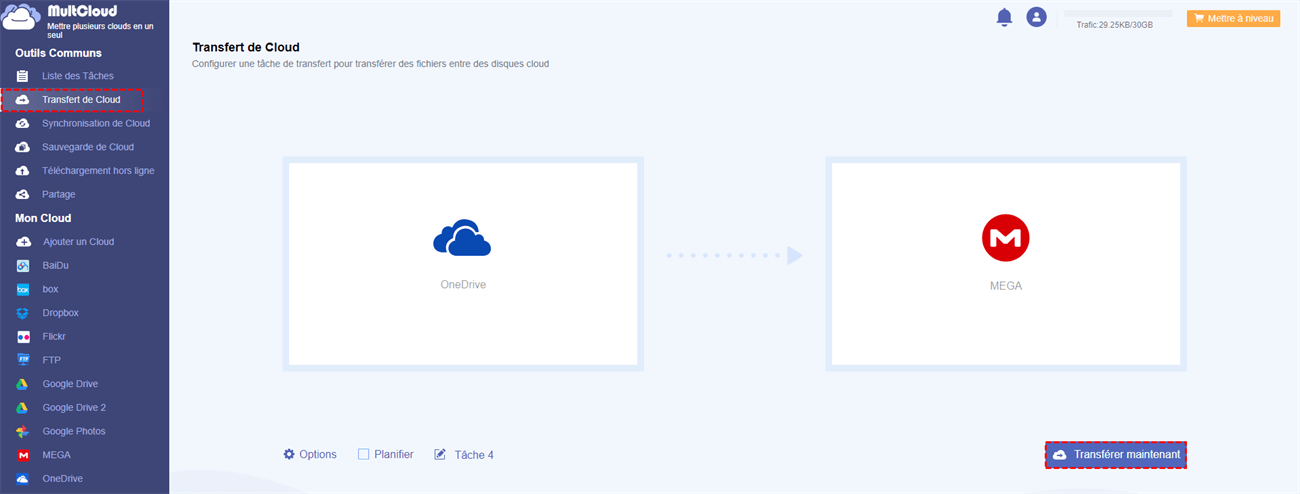Click the Tâche 4 task name

[474, 455]
